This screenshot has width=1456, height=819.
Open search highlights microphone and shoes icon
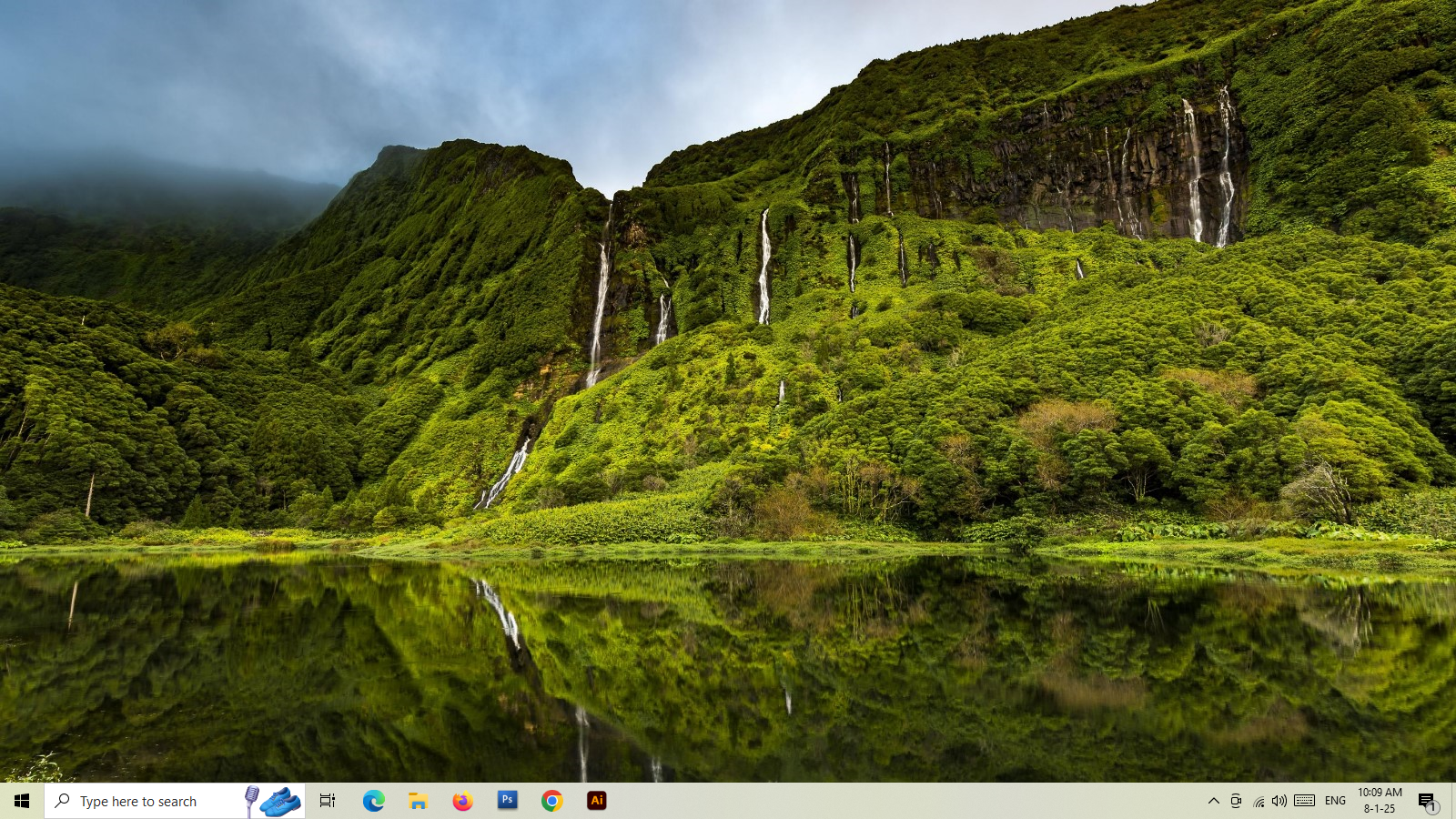coord(273,801)
